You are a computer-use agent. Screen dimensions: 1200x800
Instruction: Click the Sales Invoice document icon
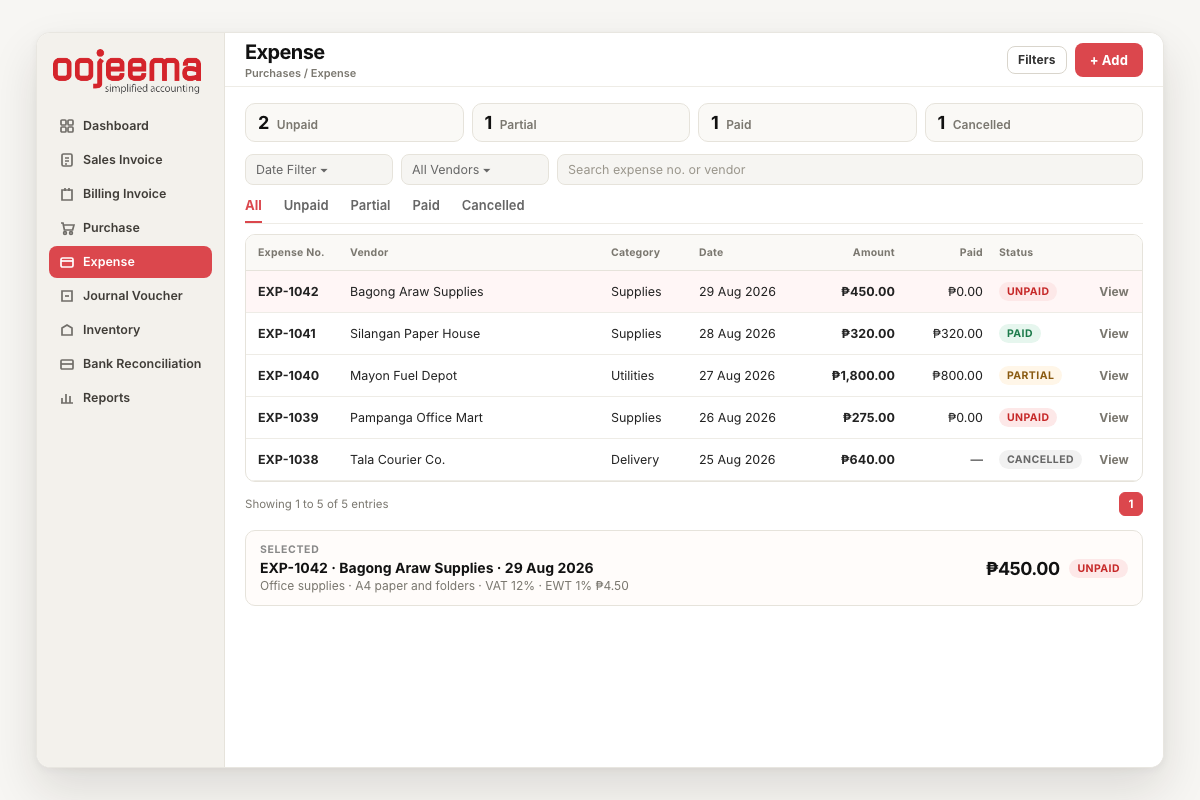[67, 160]
